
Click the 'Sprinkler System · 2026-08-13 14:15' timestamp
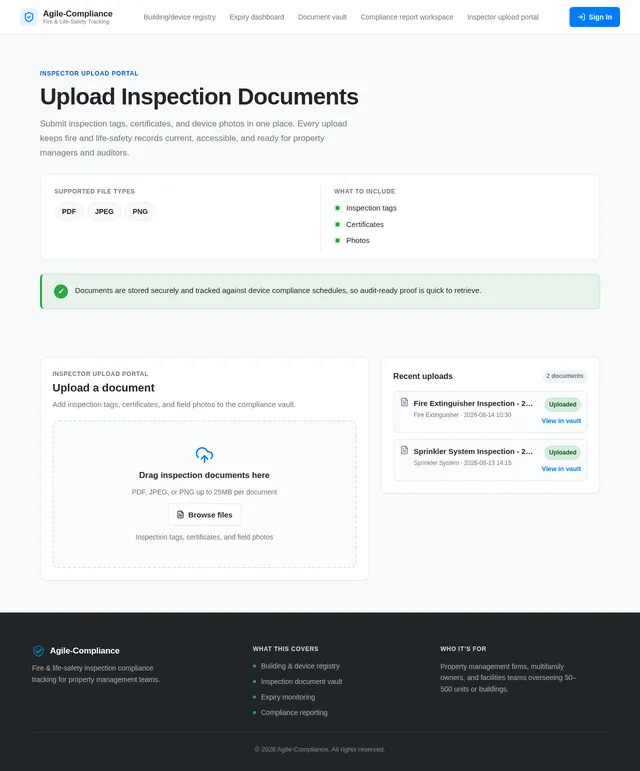click(x=462, y=463)
